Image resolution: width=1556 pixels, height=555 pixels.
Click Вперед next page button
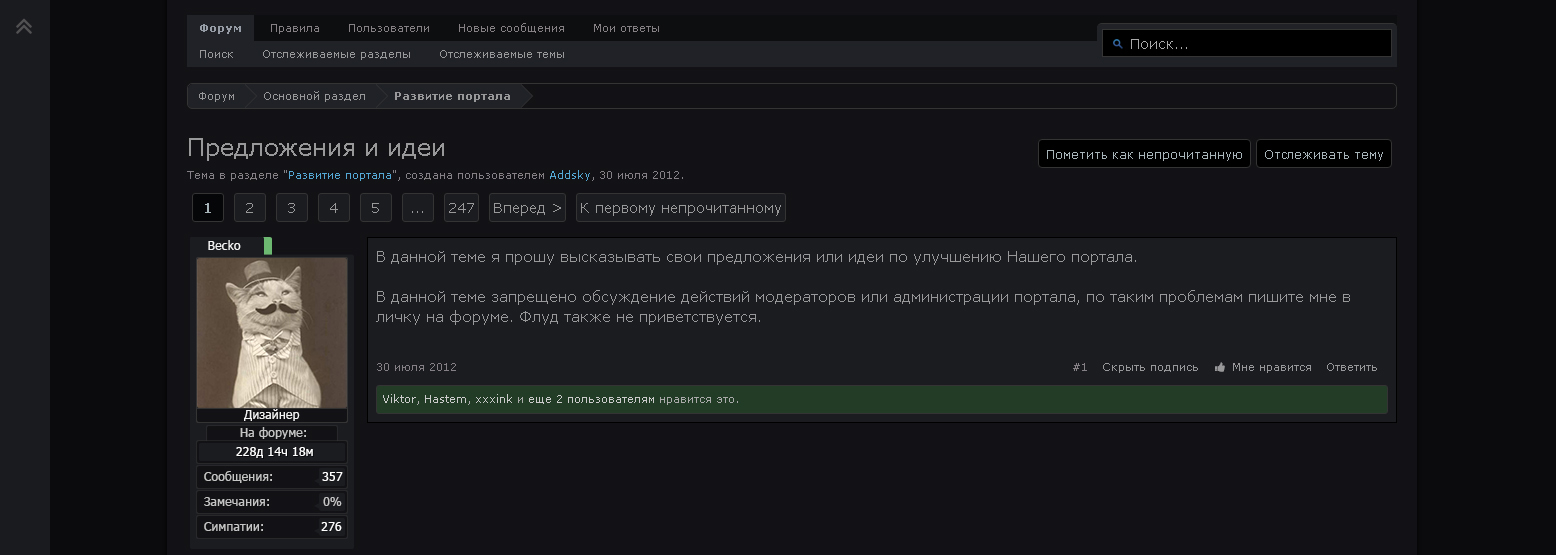[x=527, y=208]
